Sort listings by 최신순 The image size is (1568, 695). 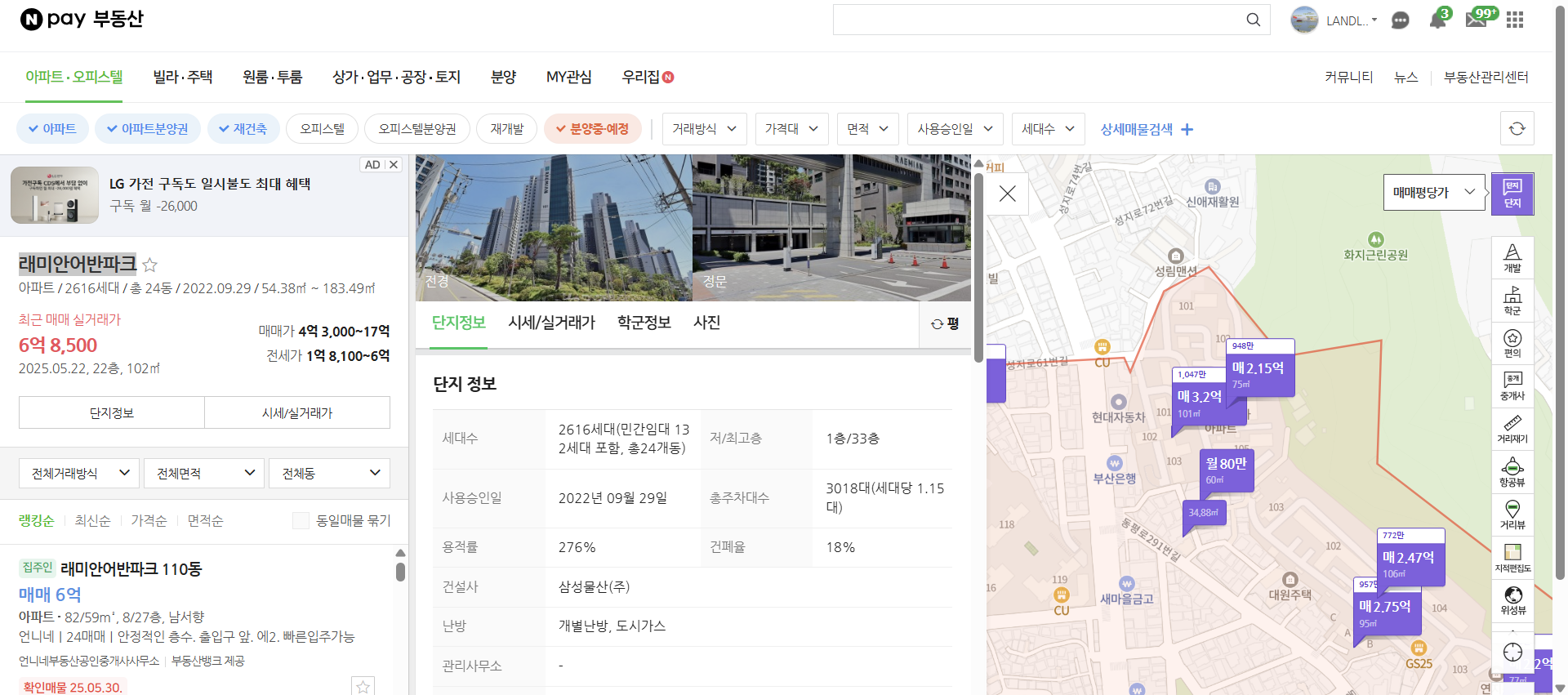(x=92, y=520)
